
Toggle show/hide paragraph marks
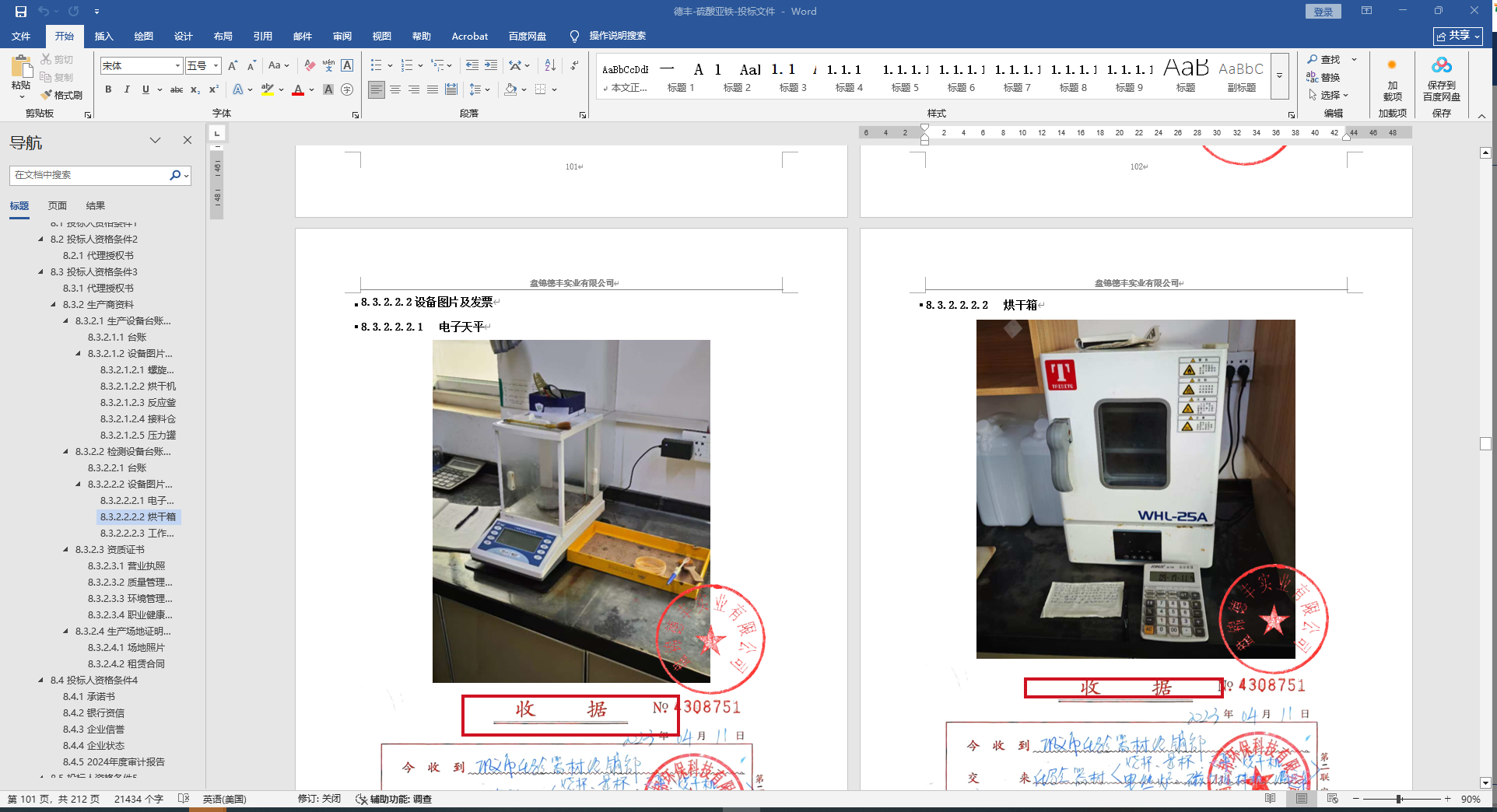pyautogui.click(x=574, y=66)
